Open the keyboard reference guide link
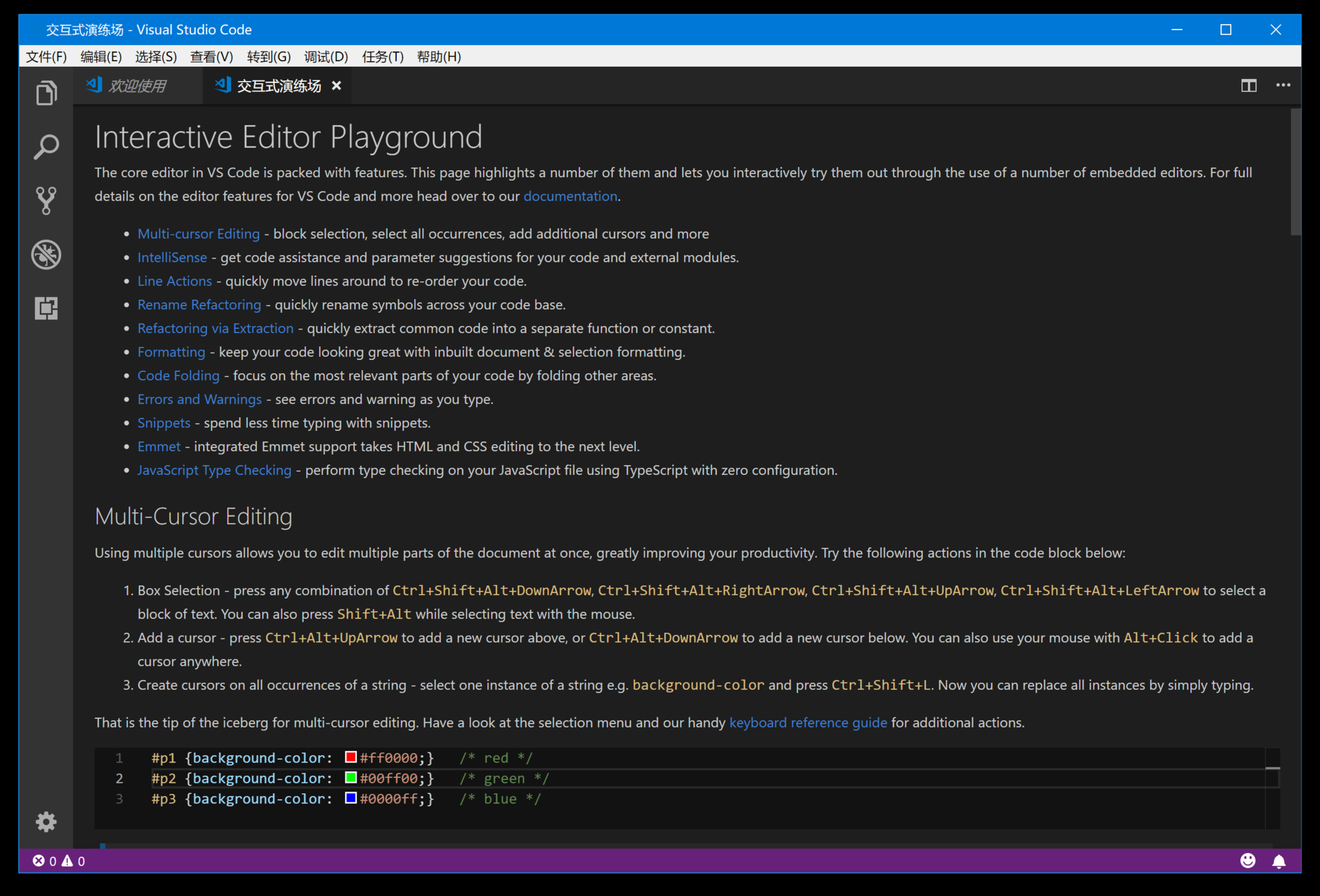 click(x=808, y=723)
